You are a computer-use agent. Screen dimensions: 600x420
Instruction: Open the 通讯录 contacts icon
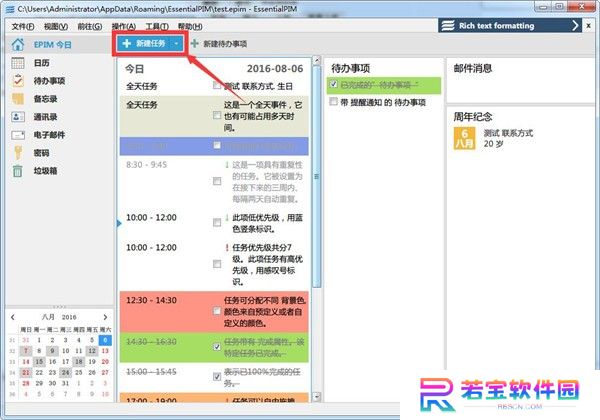point(18,117)
